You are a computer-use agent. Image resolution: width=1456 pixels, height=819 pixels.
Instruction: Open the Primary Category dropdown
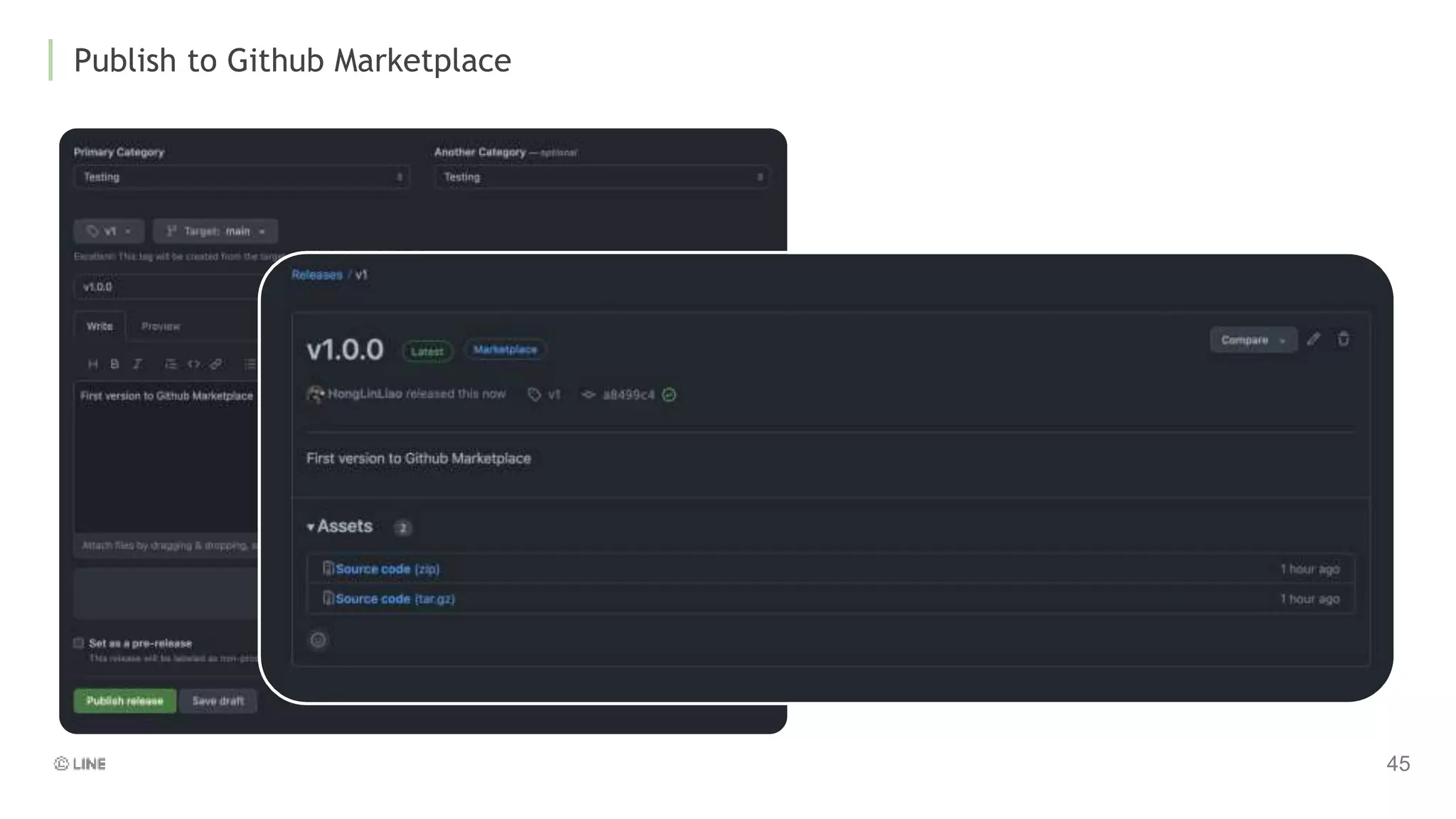(x=241, y=177)
